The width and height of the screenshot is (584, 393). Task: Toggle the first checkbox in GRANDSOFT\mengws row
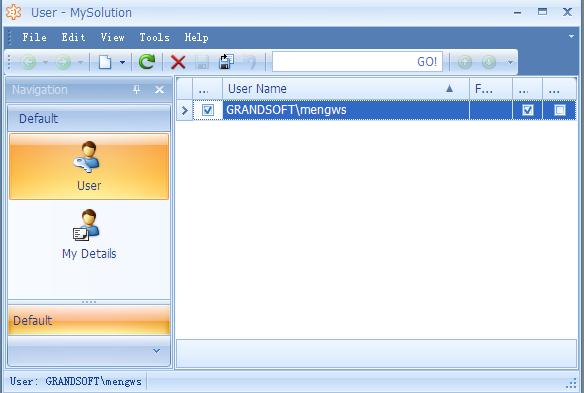pyautogui.click(x=208, y=110)
